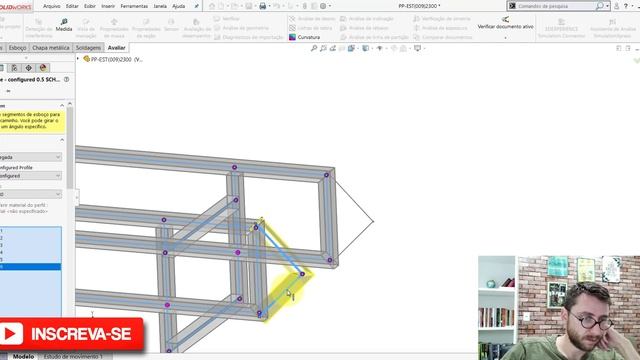Collapse the selections section chevron
This screenshot has width=640, height=360.
point(62,140)
